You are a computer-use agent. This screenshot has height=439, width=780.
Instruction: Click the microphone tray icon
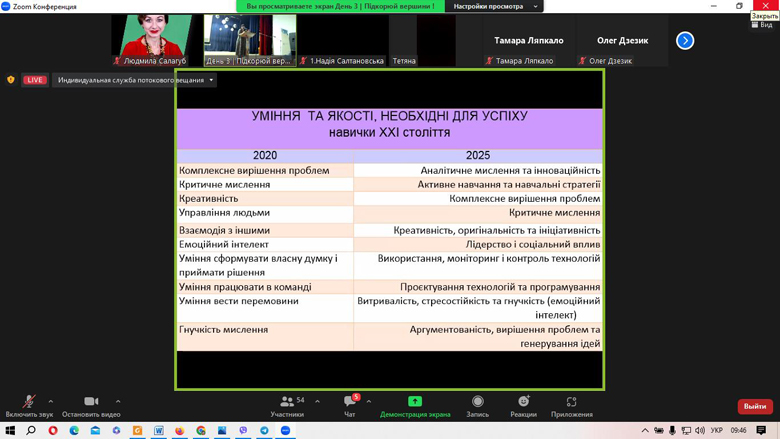tap(672, 430)
